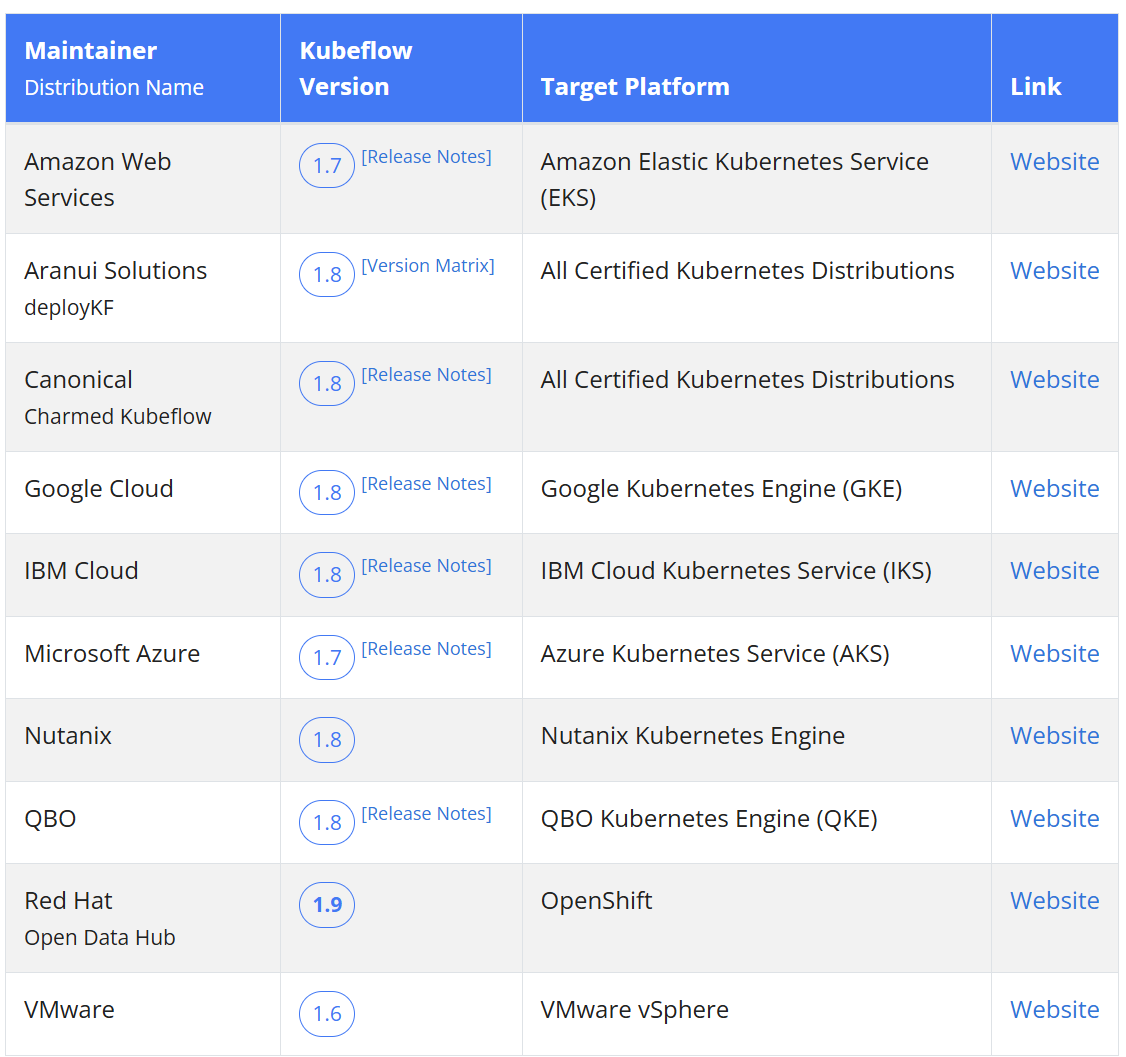Click the 1.7 badge for Microsoft Azure
This screenshot has height=1057, width=1126.
pyautogui.click(x=327, y=658)
